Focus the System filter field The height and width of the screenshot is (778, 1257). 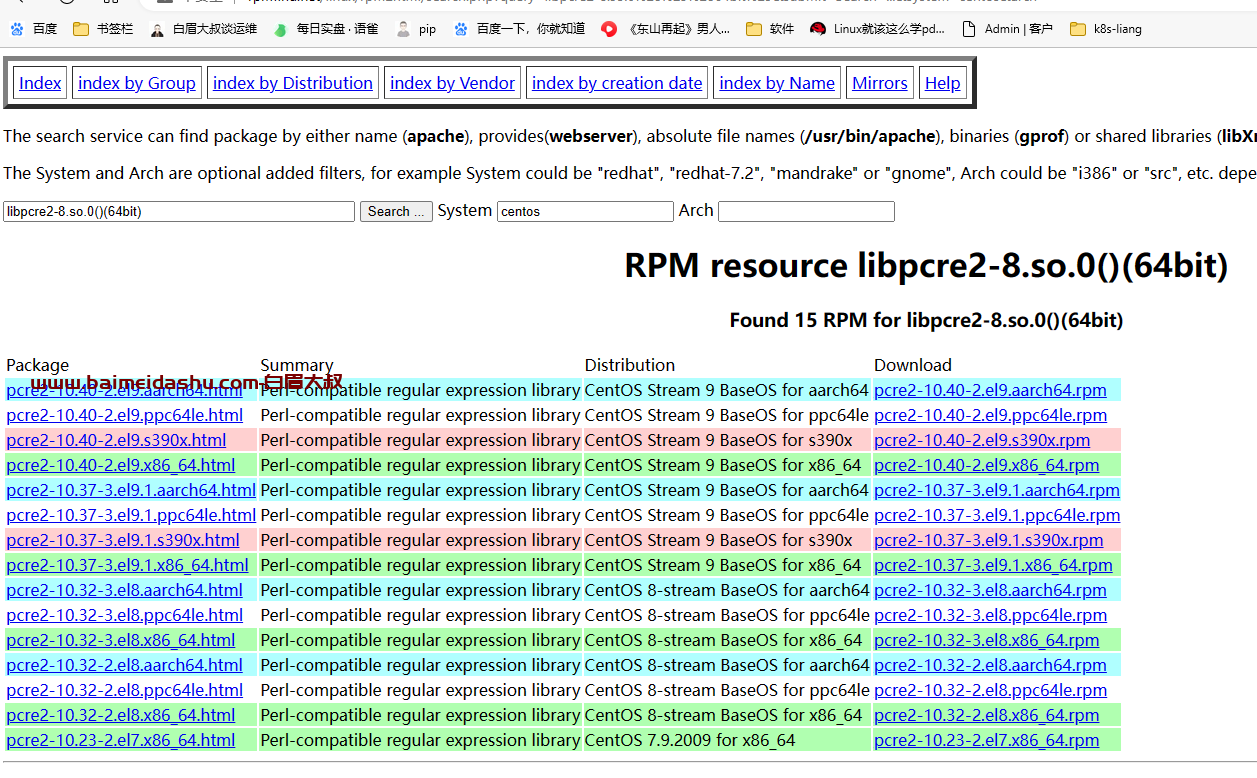click(585, 211)
